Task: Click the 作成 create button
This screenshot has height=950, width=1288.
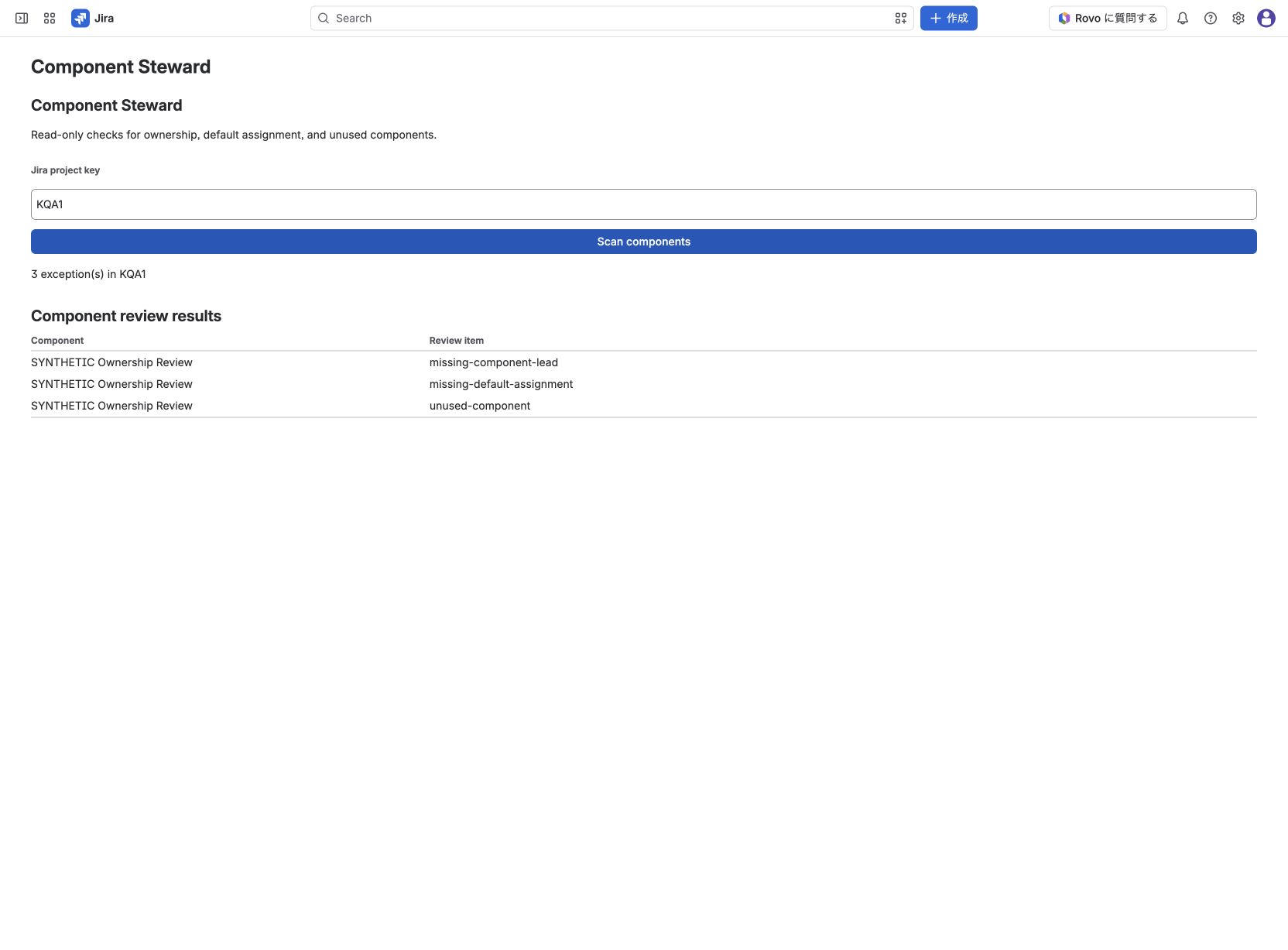Action: pos(948,18)
